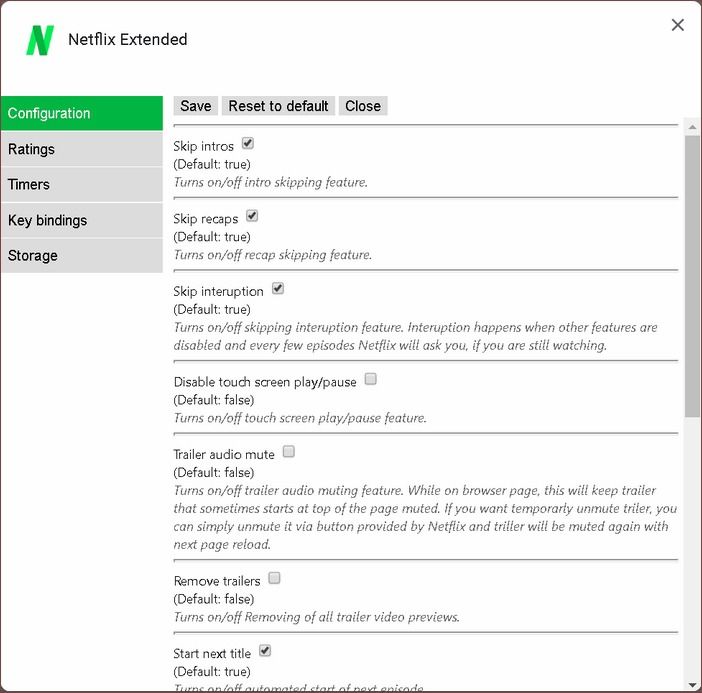Select the Storage tab

point(82,256)
